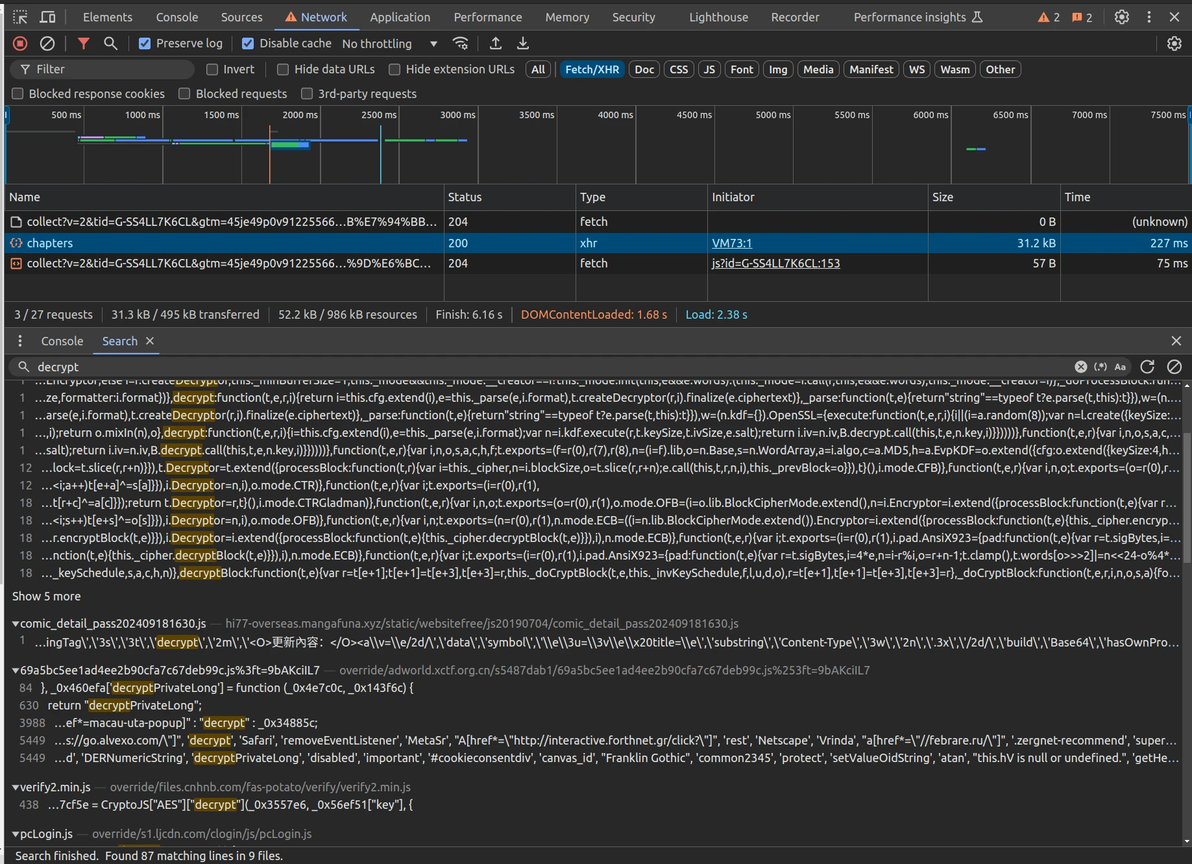
Task: Toggle Disable cache checkbox
Action: [248, 43]
